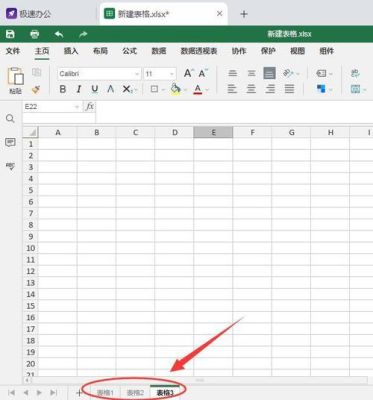The width and height of the screenshot is (373, 400).
Task: Go to last sheet navigation arrow
Action: 53,393
